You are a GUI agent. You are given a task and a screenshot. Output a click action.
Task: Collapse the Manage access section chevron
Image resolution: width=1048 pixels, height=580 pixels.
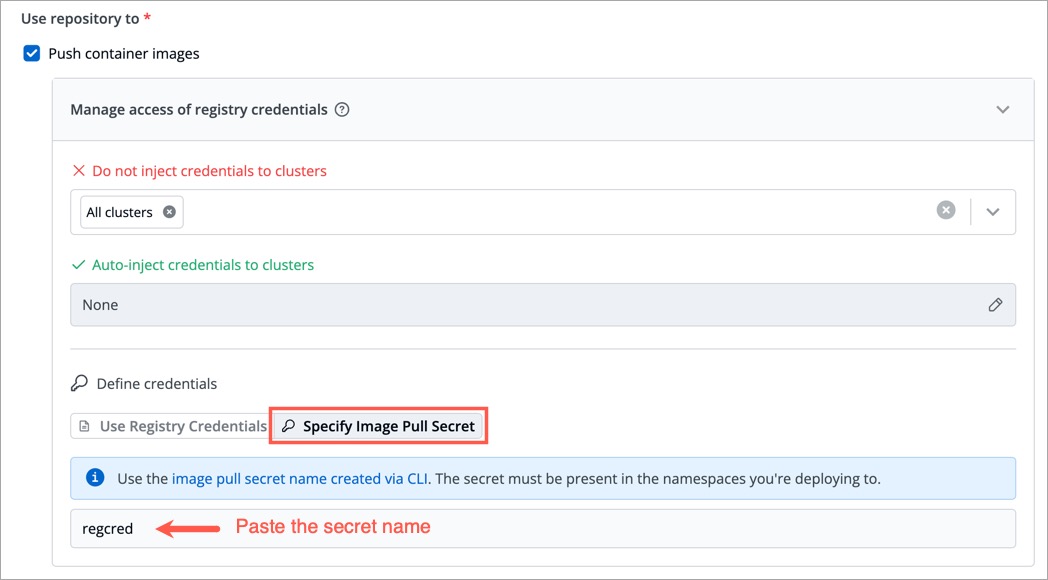pyautogui.click(x=1003, y=110)
